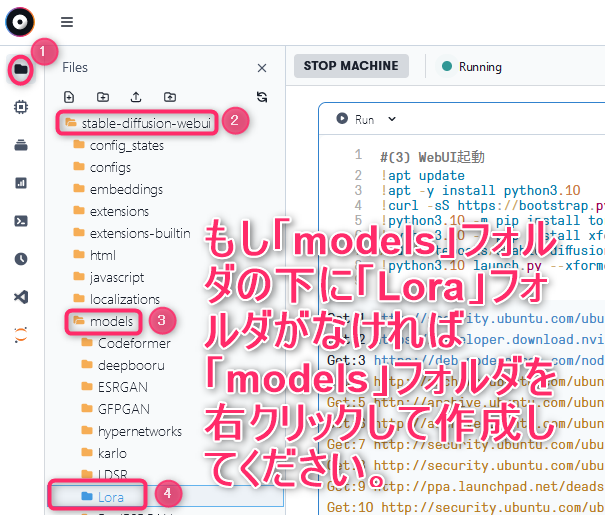Open the html folder
Viewport: 605px width, 515px height.
click(x=95, y=255)
